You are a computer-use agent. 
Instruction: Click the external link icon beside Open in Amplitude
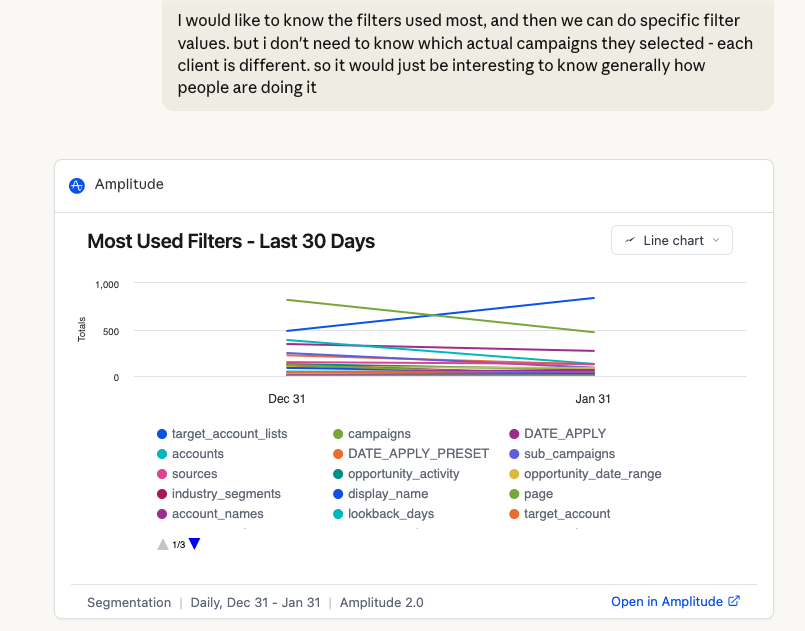(x=734, y=601)
